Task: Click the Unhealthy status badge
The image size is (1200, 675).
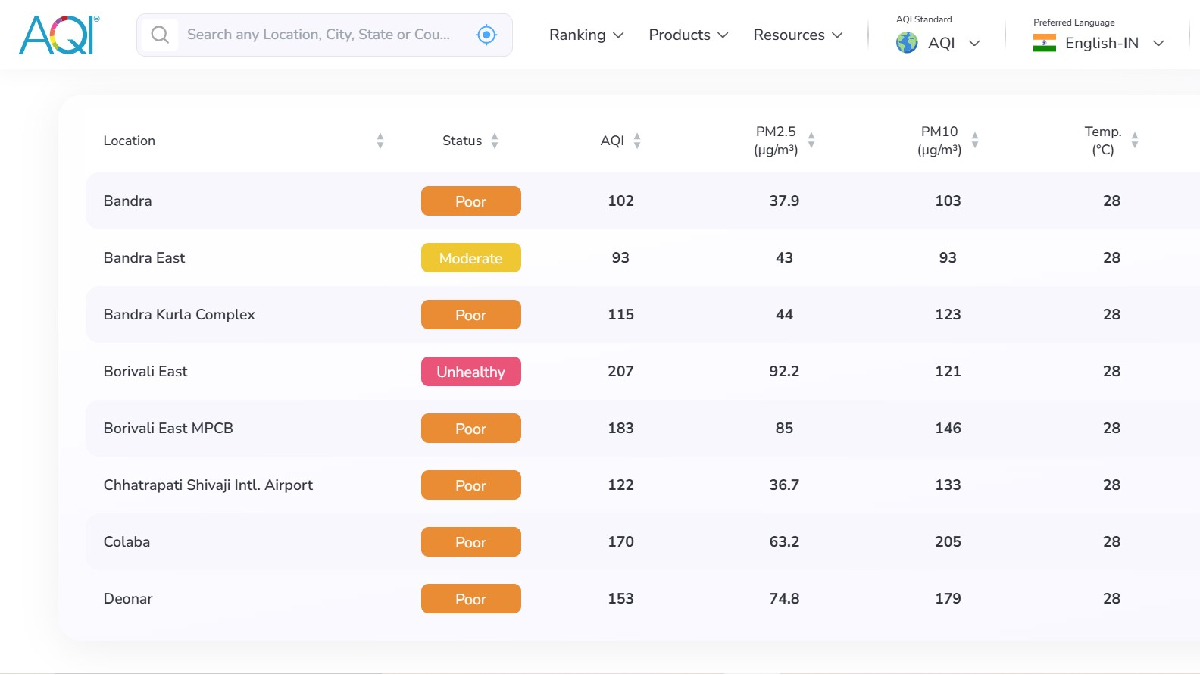Action: (x=470, y=372)
